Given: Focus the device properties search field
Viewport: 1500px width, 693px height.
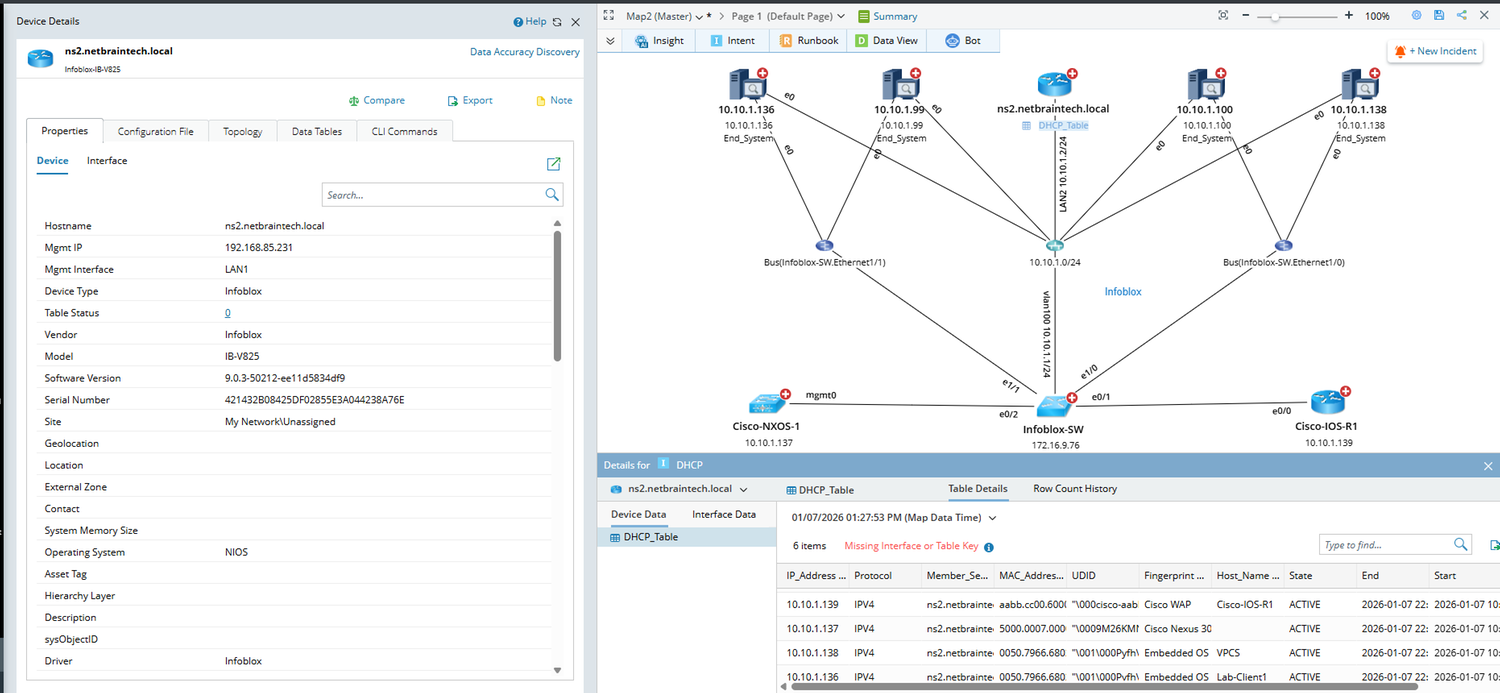Looking at the screenshot, I should [x=432, y=195].
